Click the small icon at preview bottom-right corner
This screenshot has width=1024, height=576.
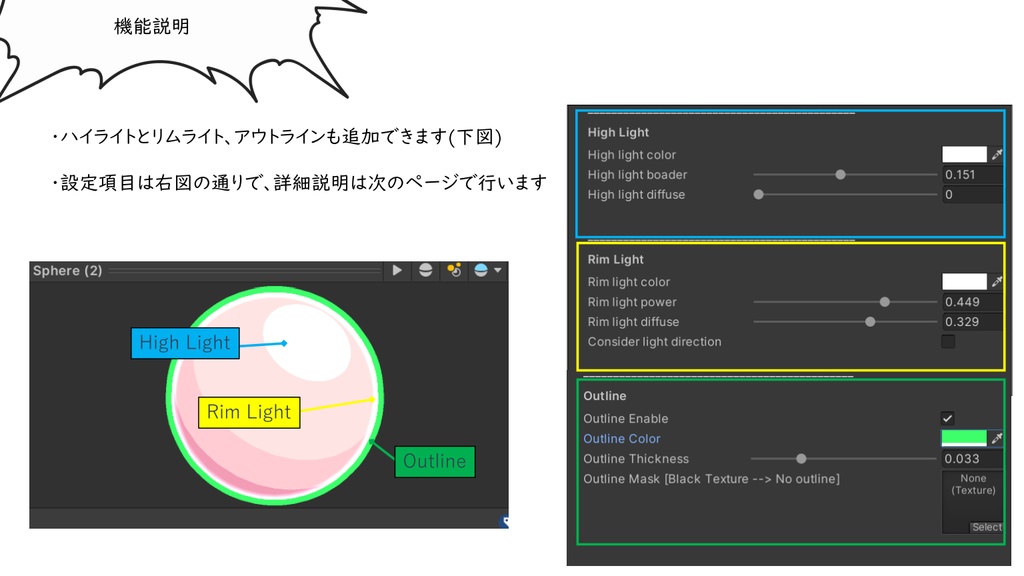coord(503,521)
